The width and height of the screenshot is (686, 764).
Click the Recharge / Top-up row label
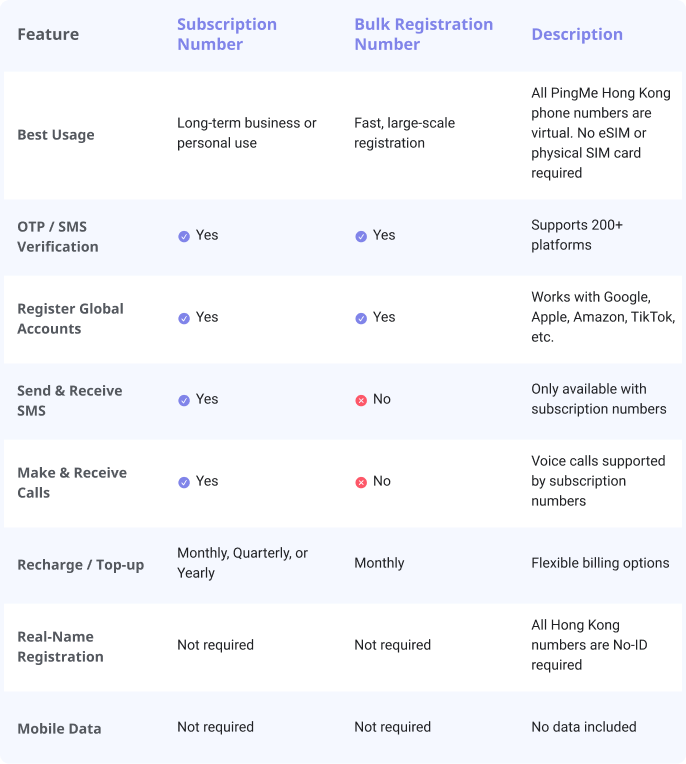click(x=81, y=564)
